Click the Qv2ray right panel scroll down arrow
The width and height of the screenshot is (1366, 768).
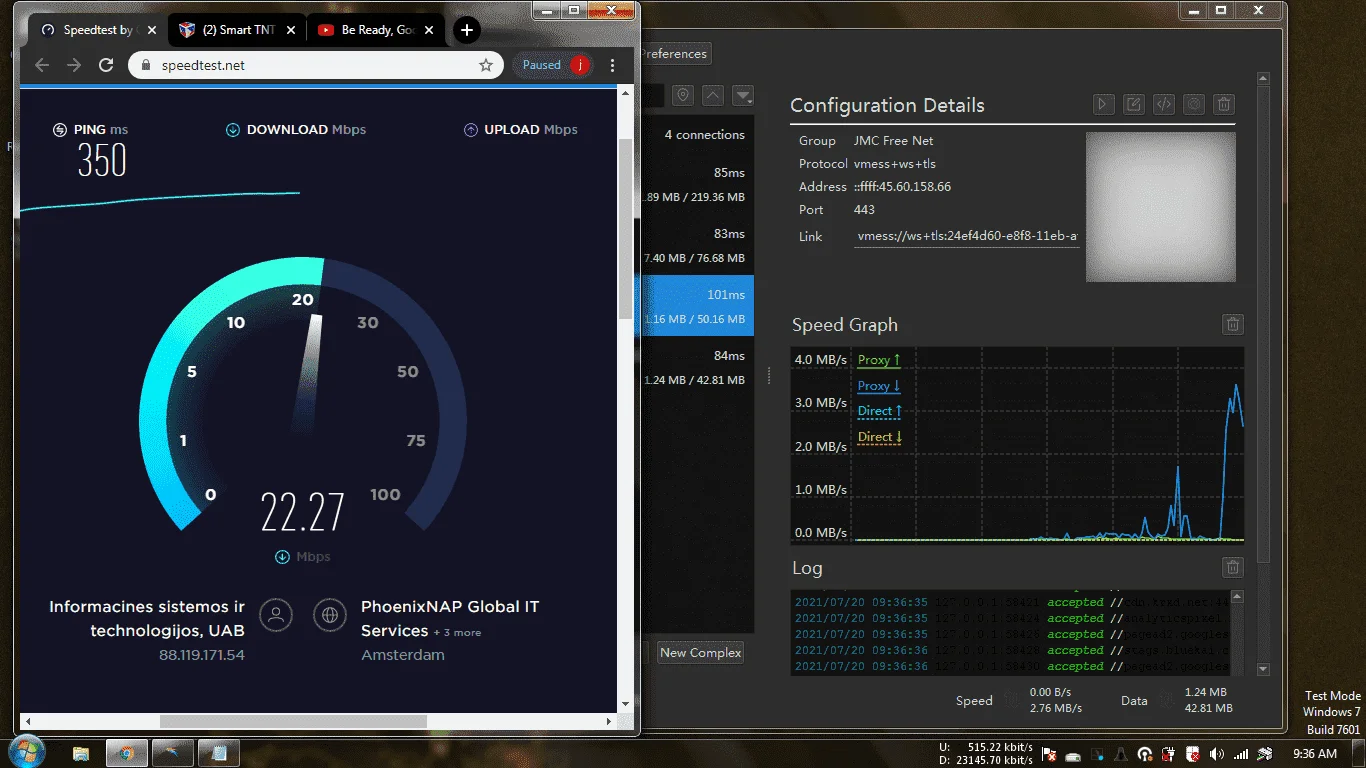pos(1263,669)
